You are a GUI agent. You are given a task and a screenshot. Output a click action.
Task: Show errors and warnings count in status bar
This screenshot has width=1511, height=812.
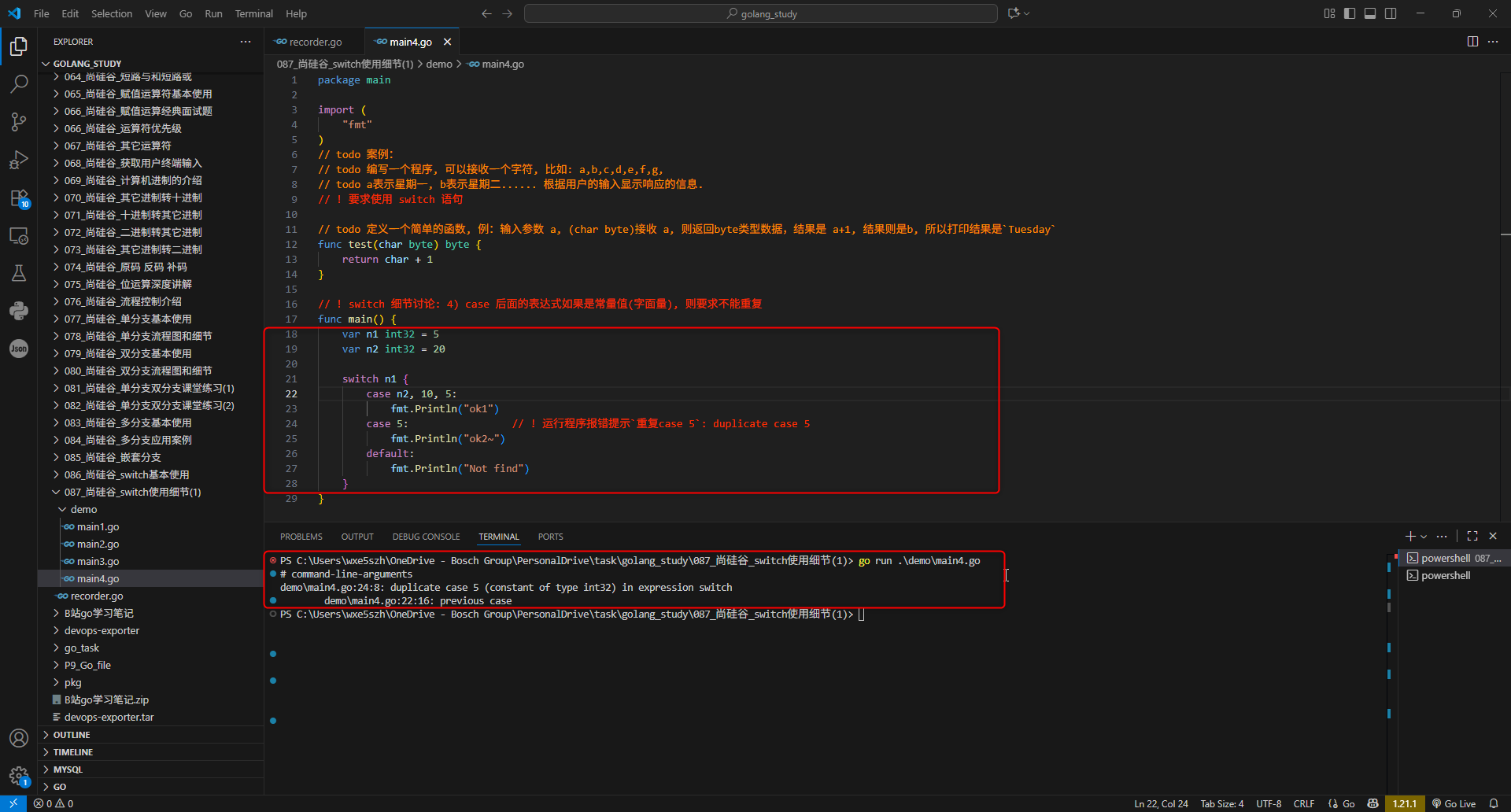tap(54, 803)
